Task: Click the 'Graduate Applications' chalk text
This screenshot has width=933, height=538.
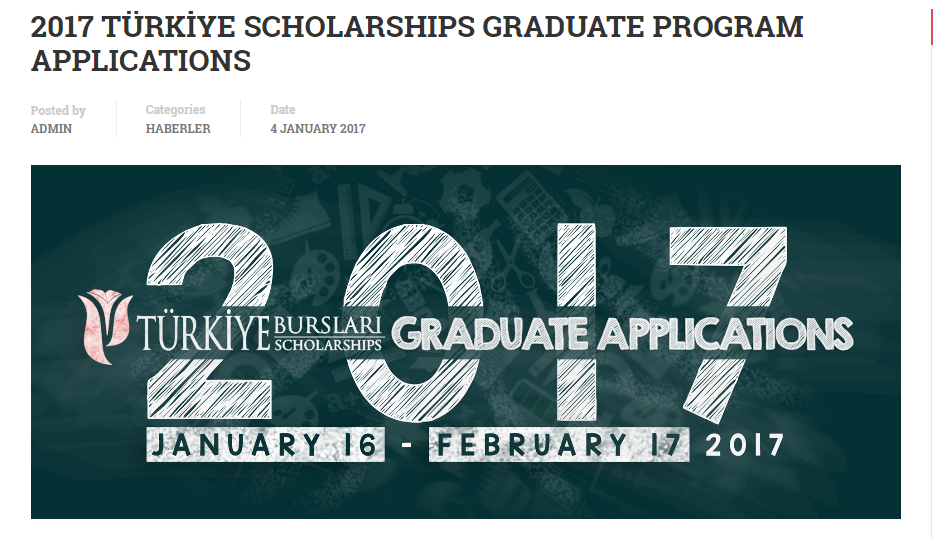Action: point(622,334)
